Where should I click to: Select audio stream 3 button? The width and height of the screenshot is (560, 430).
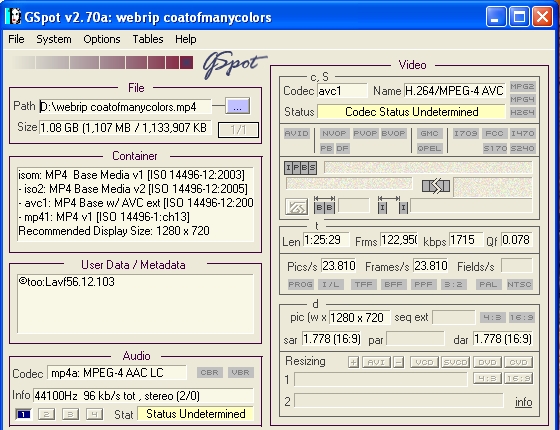pos(70,414)
